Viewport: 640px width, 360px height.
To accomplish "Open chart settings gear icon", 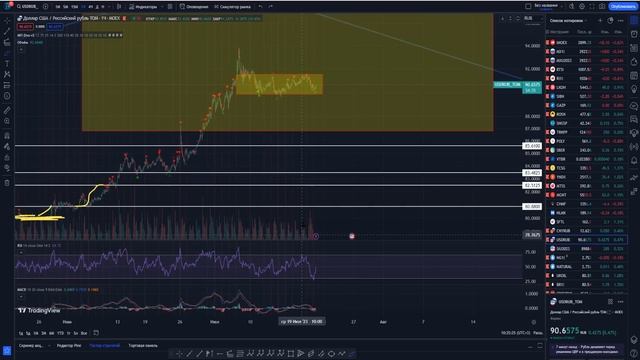I will pyautogui.click(x=582, y=6).
